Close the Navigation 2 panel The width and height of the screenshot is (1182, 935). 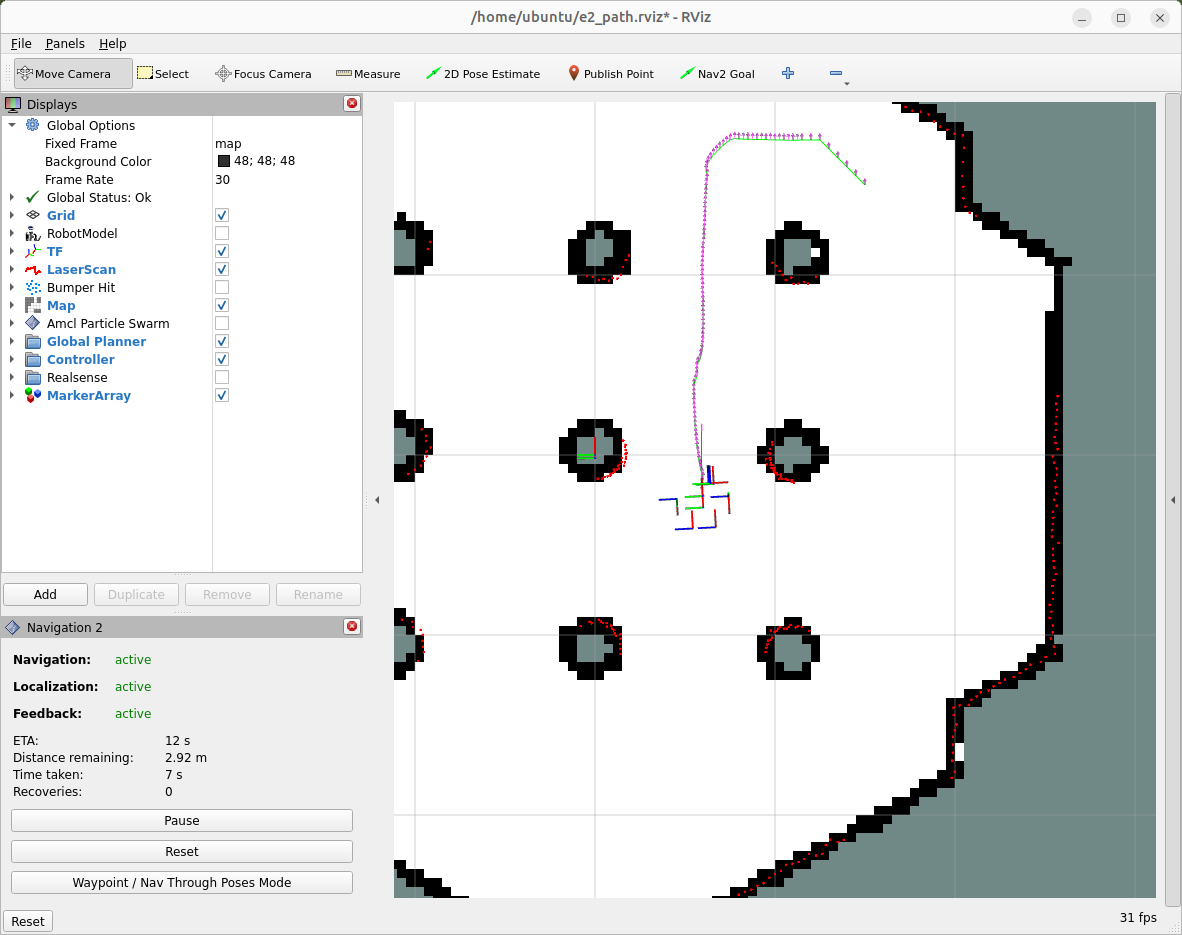click(351, 627)
